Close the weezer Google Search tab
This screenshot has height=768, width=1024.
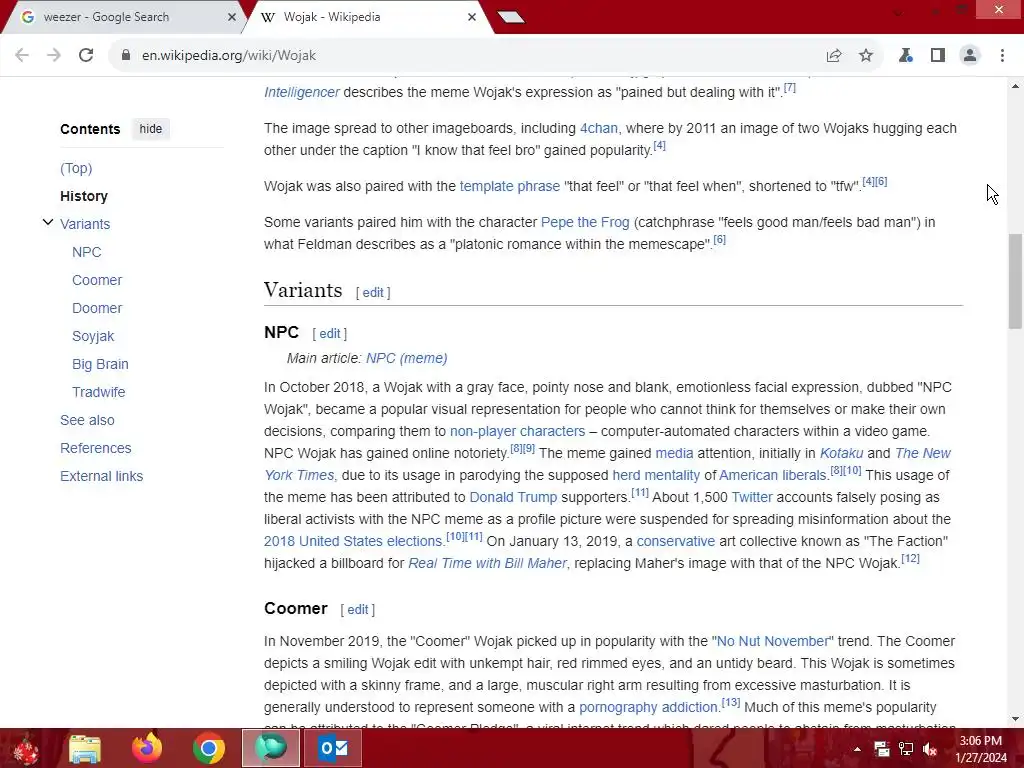(x=231, y=17)
